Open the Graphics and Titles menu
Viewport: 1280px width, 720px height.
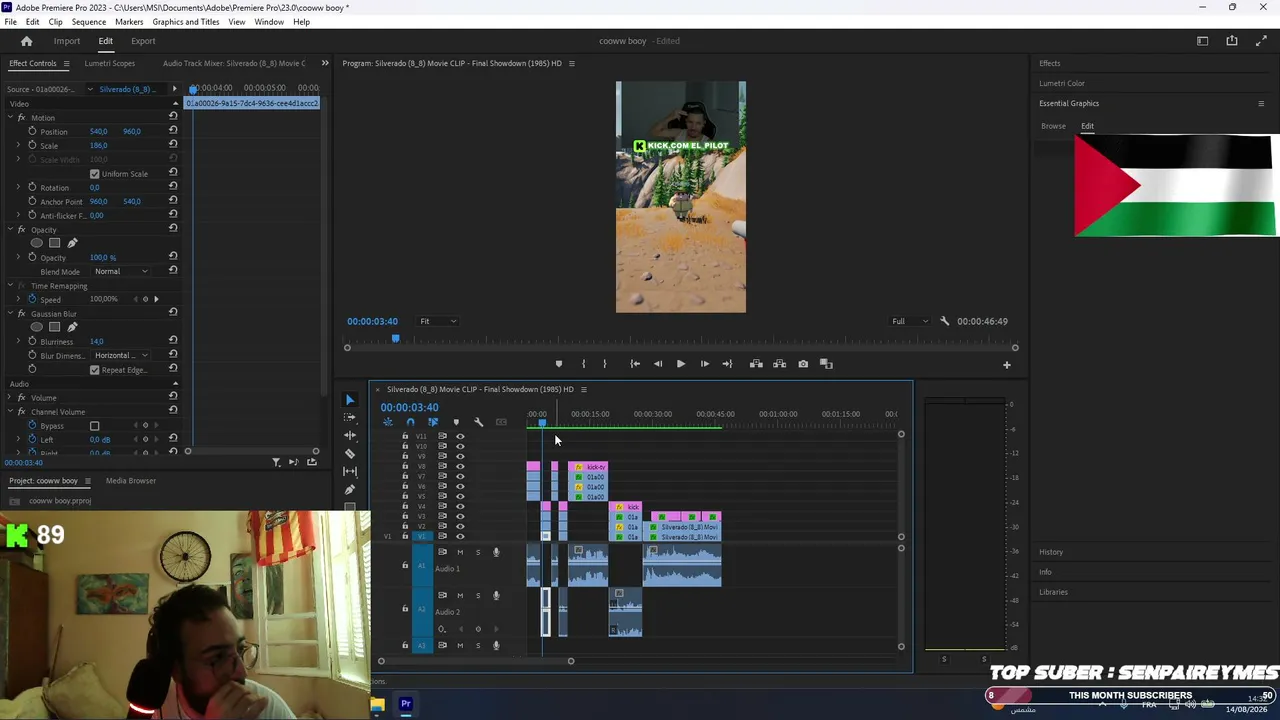point(186,22)
